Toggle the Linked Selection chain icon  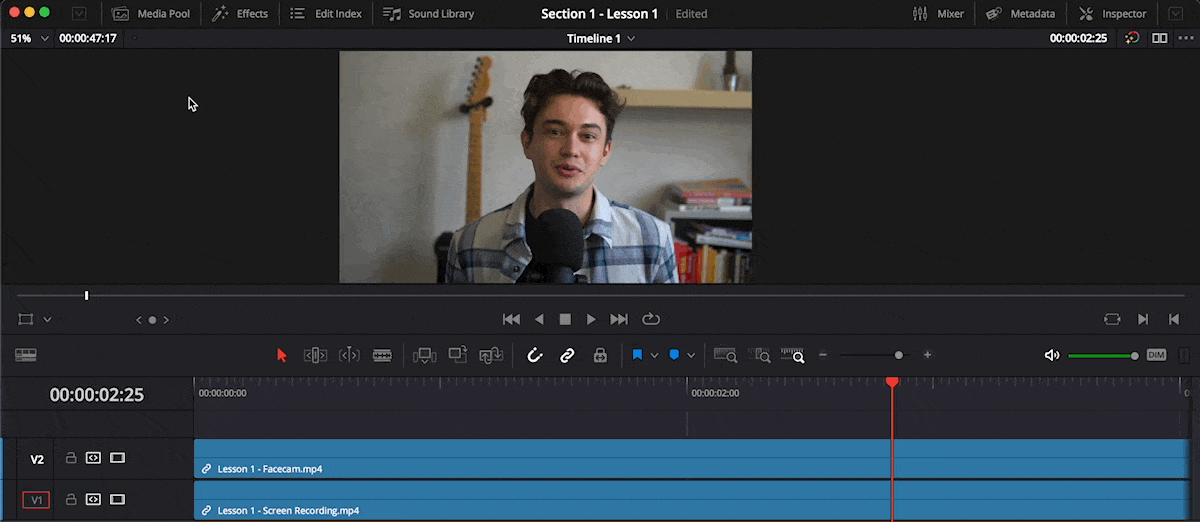567,355
